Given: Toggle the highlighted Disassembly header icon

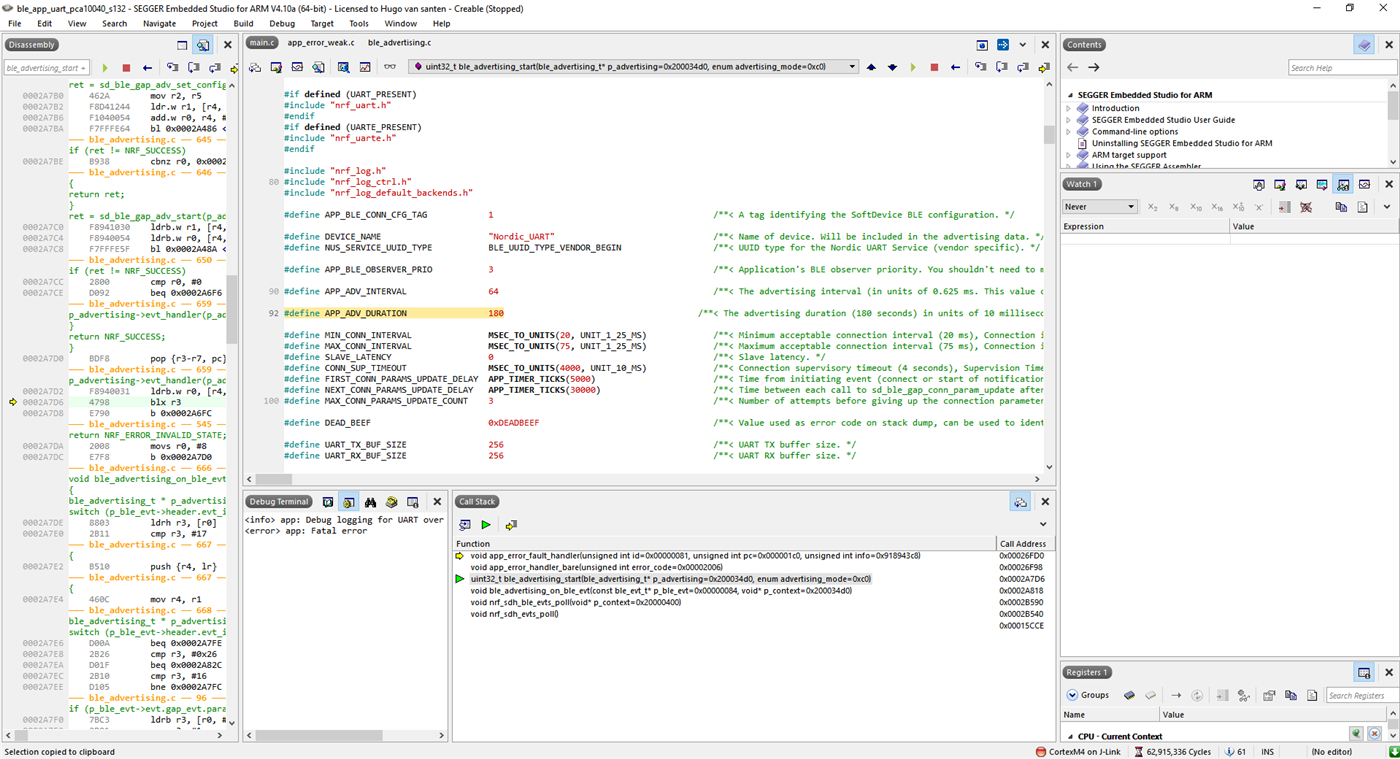Looking at the screenshot, I should point(203,45).
